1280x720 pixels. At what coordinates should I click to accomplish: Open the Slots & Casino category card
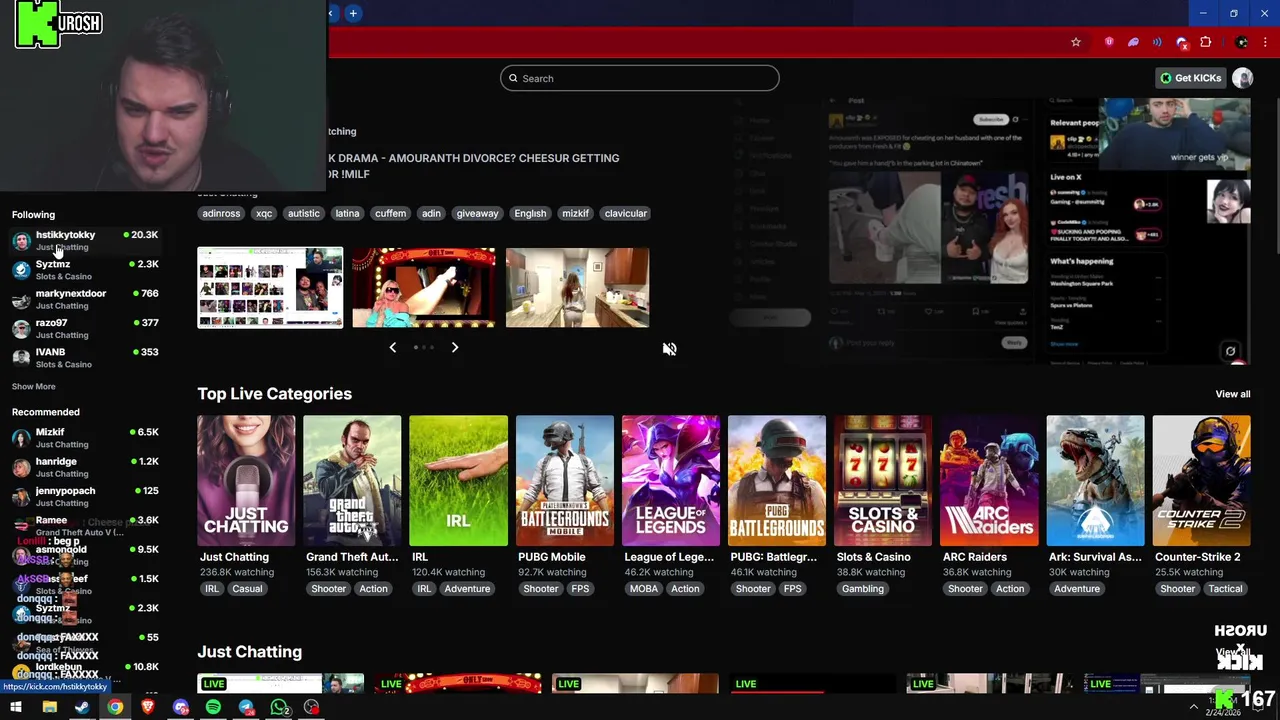(883, 481)
